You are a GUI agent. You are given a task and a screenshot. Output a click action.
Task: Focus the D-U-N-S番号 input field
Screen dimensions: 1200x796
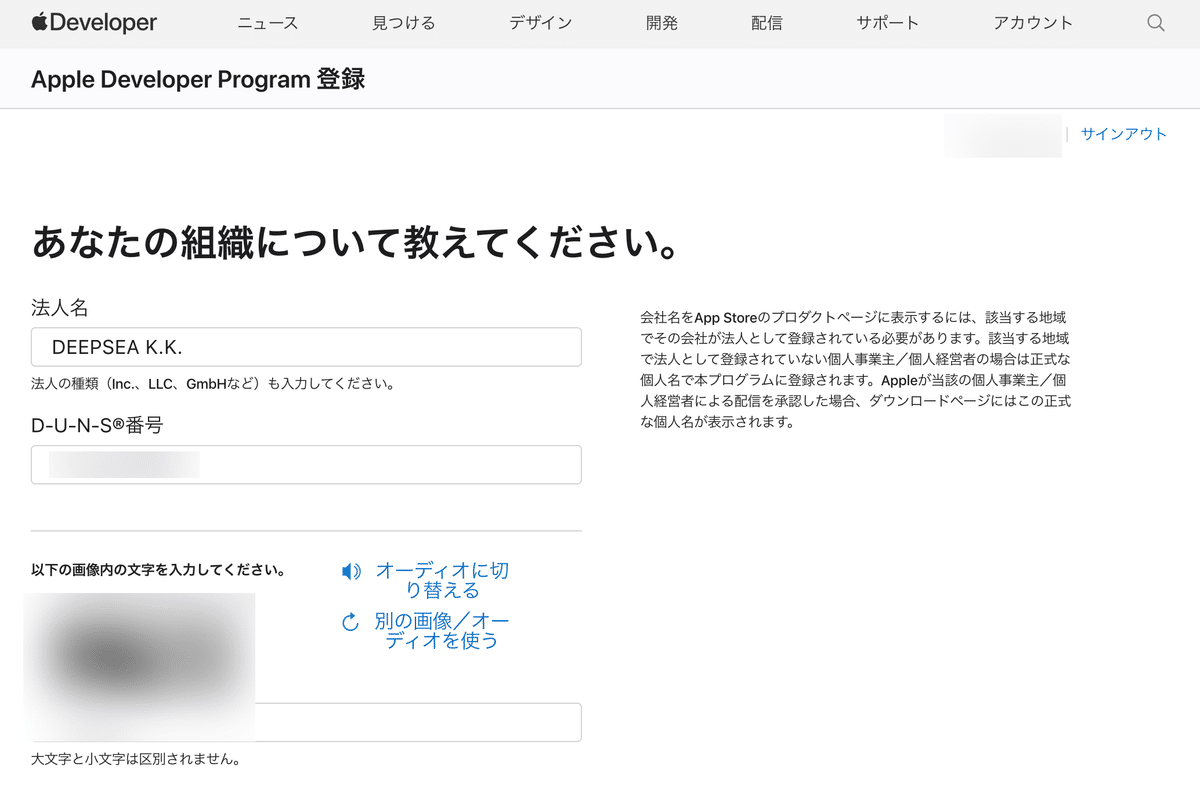(306, 465)
